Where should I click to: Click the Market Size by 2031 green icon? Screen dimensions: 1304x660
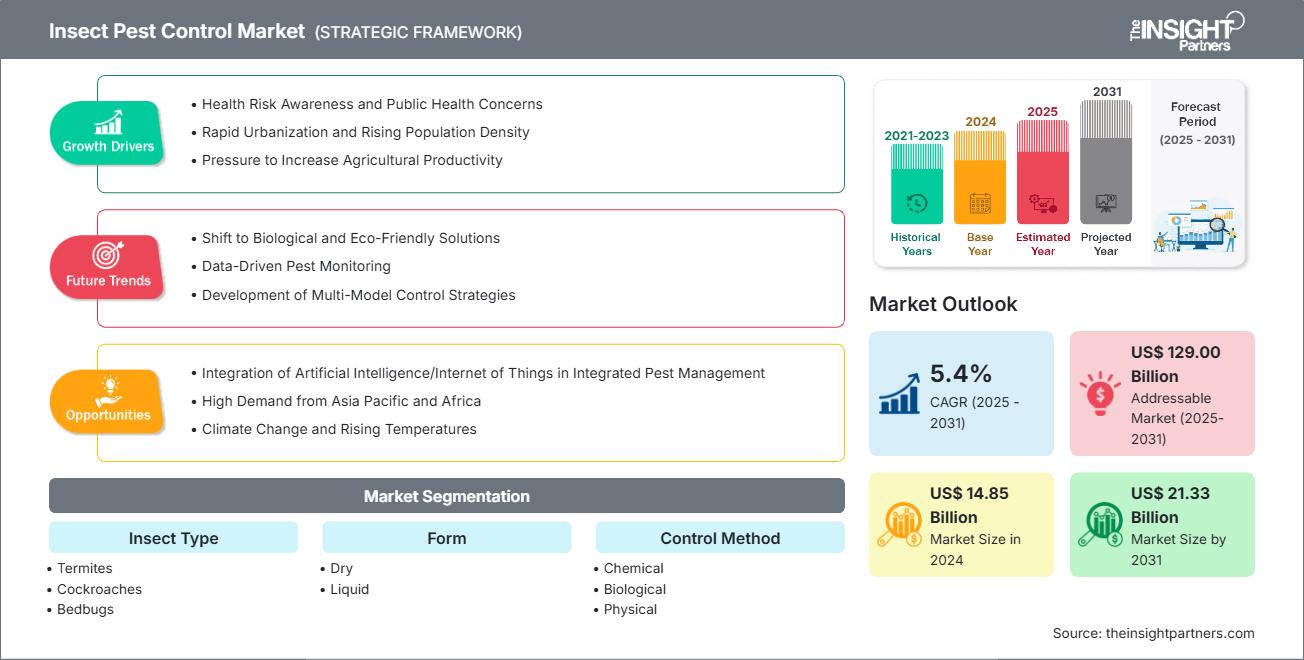click(1100, 524)
